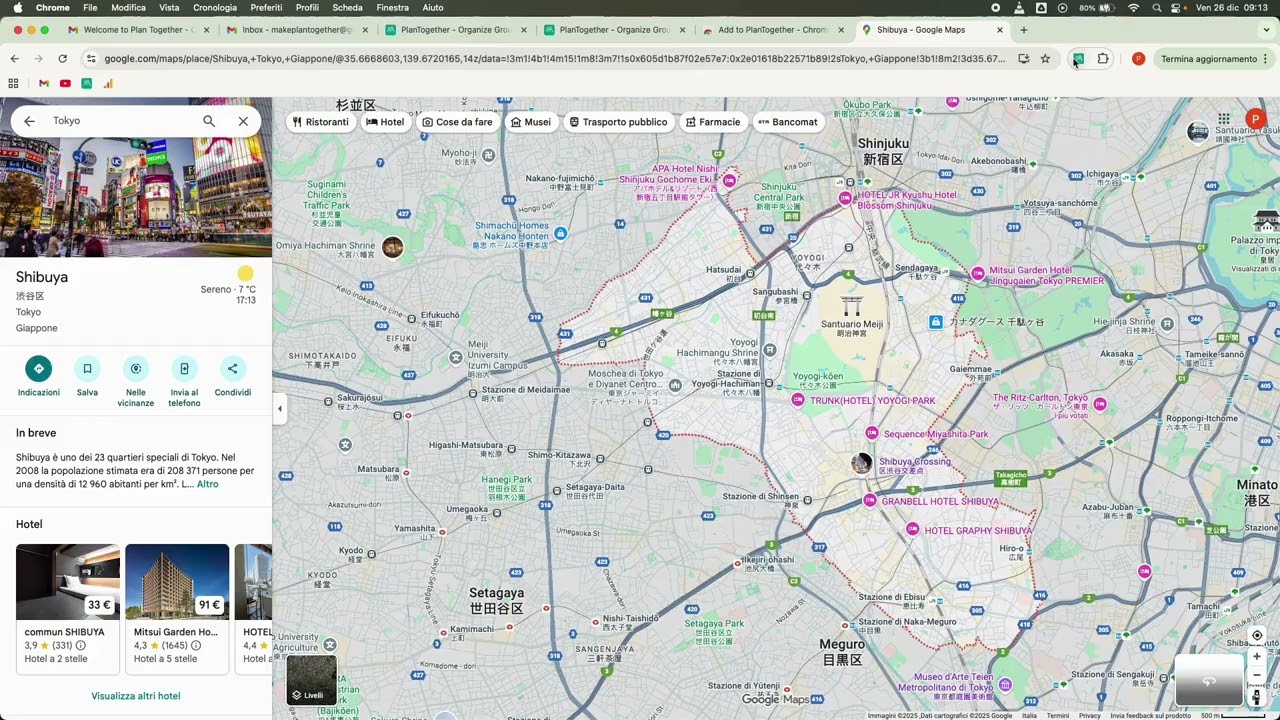Click the Termini link in footer

coord(1058,715)
